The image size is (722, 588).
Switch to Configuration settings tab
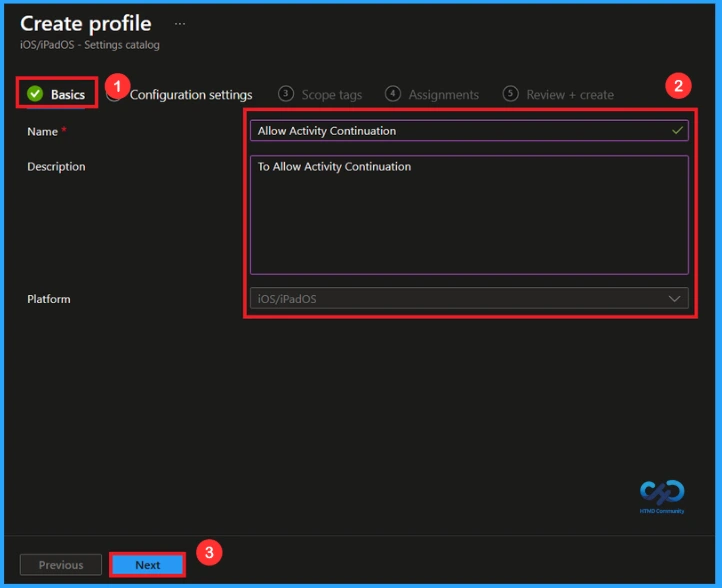(191, 95)
